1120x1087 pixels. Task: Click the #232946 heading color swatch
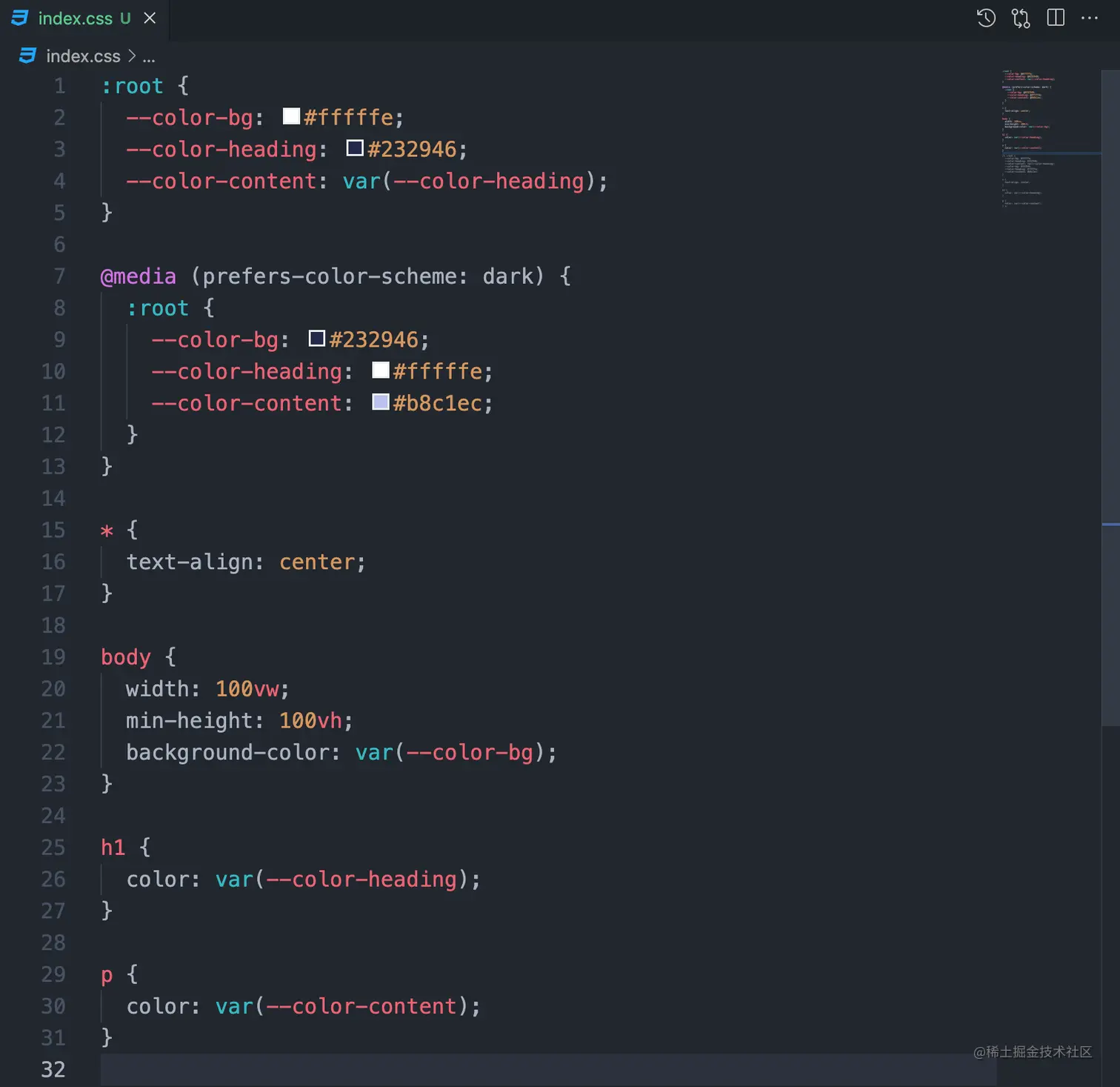(354, 147)
